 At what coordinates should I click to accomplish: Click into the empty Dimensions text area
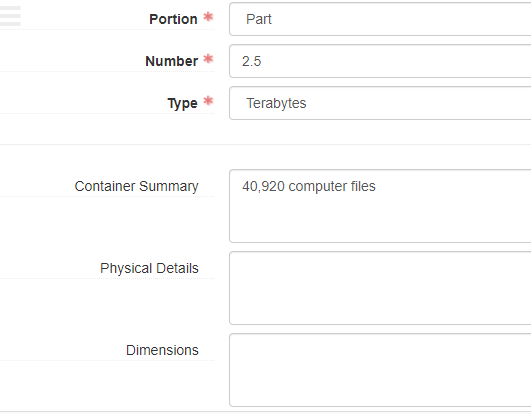pos(380,370)
